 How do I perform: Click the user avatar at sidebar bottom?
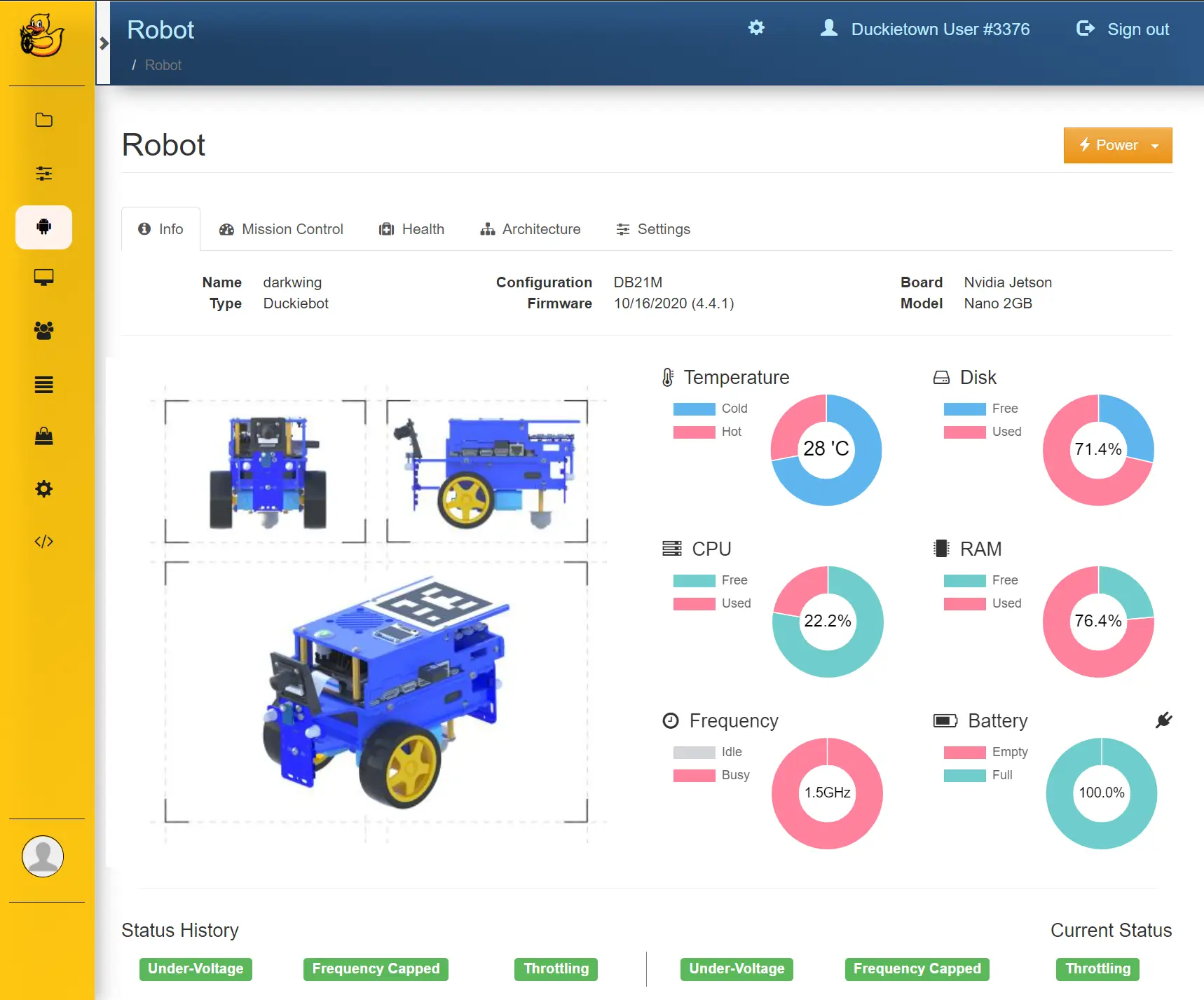pyautogui.click(x=43, y=856)
